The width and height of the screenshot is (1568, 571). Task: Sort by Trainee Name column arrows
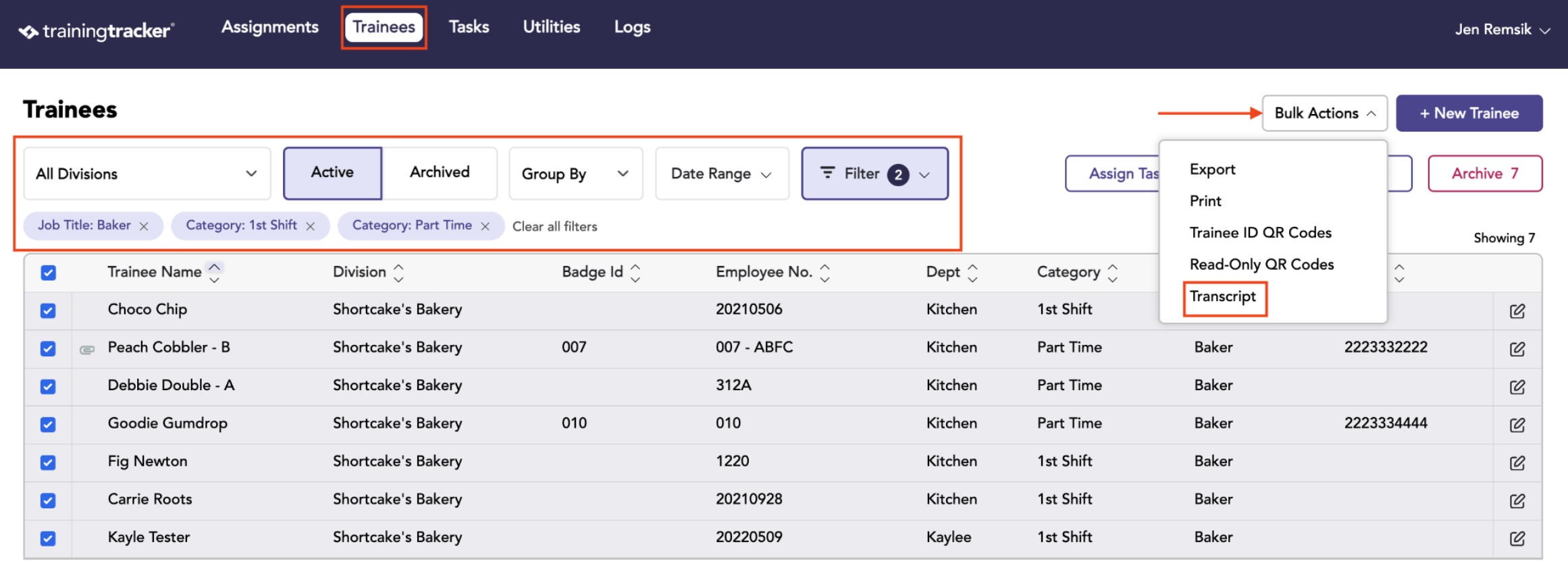[x=214, y=272]
